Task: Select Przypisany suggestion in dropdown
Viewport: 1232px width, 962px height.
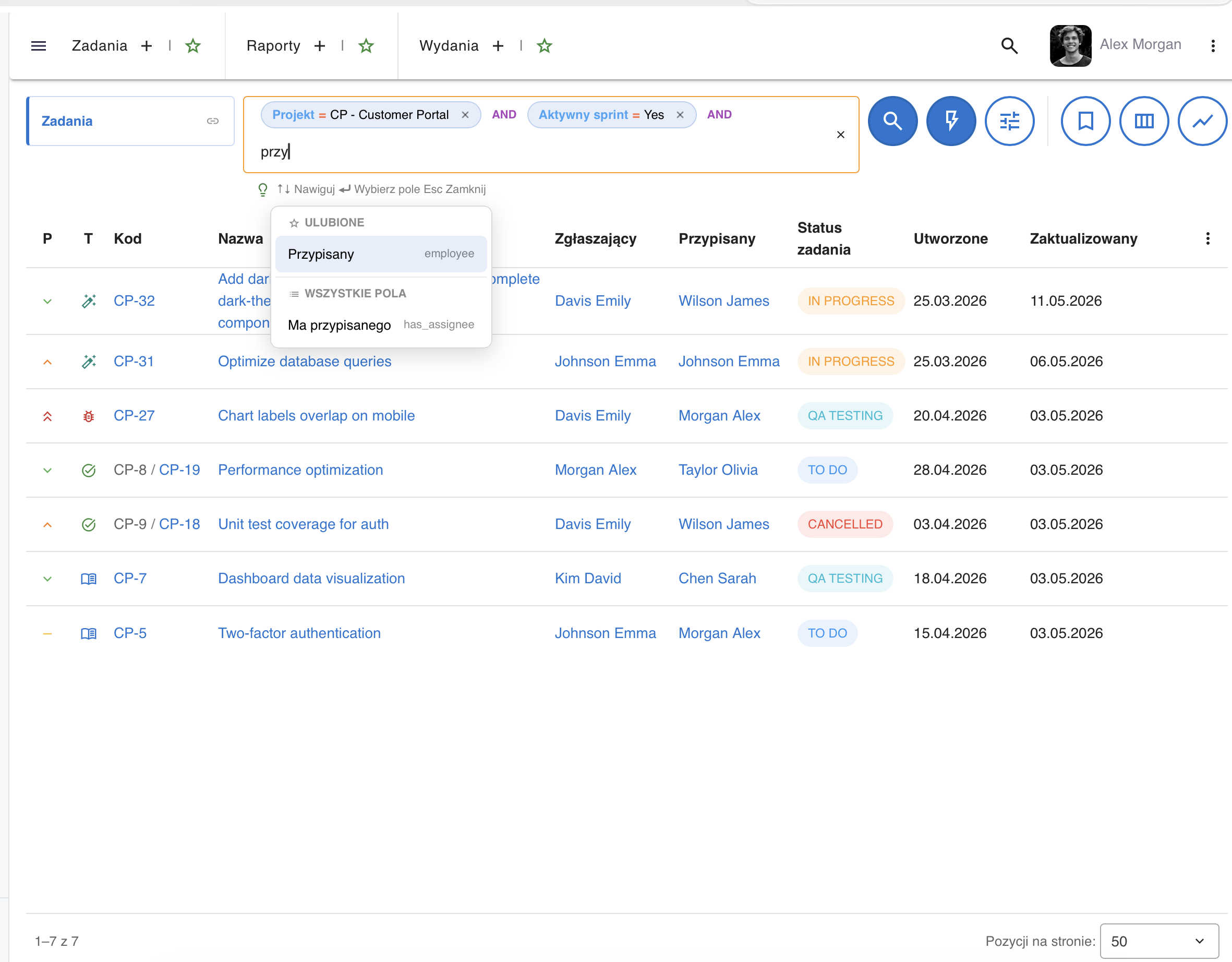Action: [381, 254]
